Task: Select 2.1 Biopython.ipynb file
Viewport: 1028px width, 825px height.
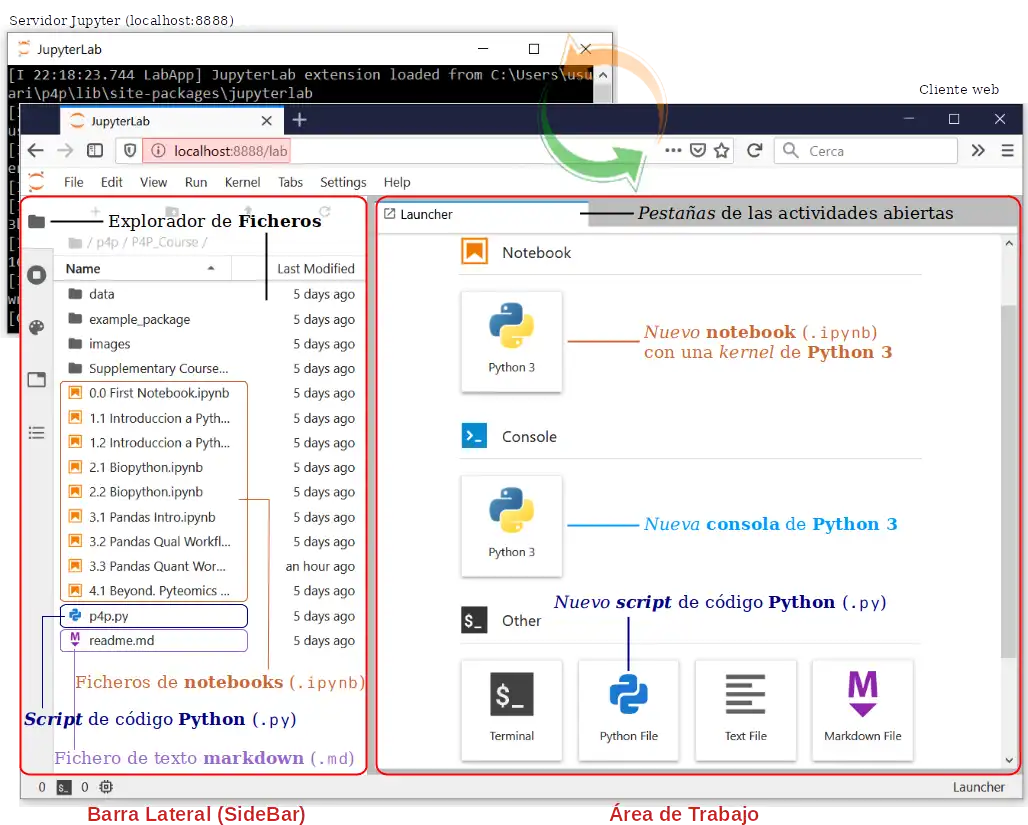Action: pos(210,468)
